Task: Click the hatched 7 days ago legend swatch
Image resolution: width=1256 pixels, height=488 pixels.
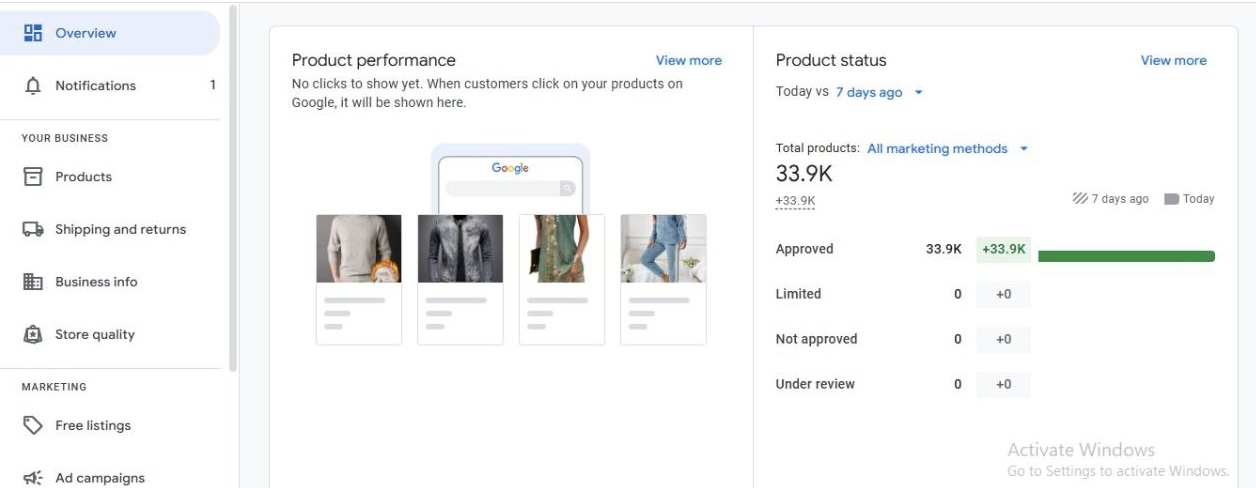Action: point(1079,199)
